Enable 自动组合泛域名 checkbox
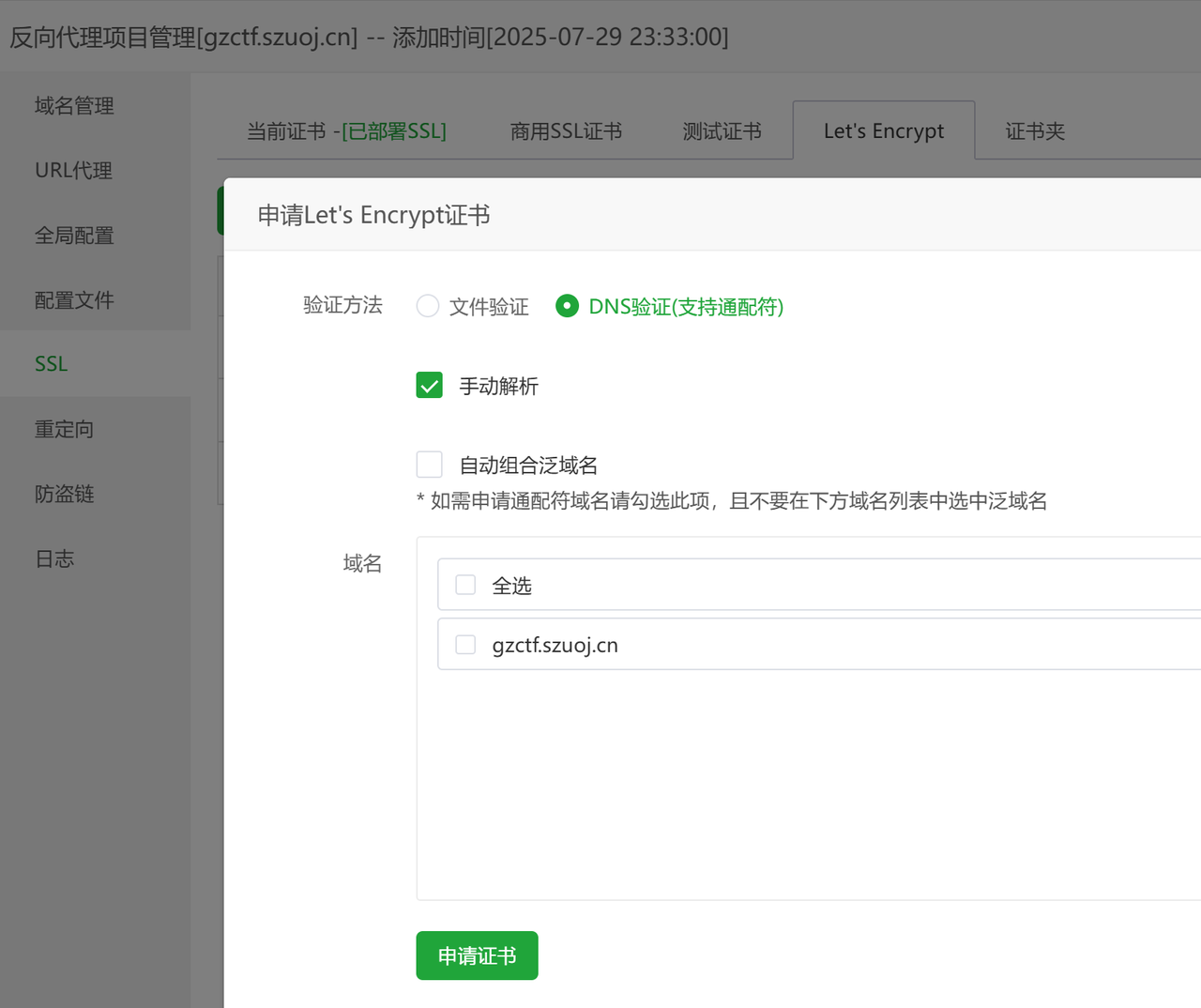1201x1008 pixels. click(429, 465)
